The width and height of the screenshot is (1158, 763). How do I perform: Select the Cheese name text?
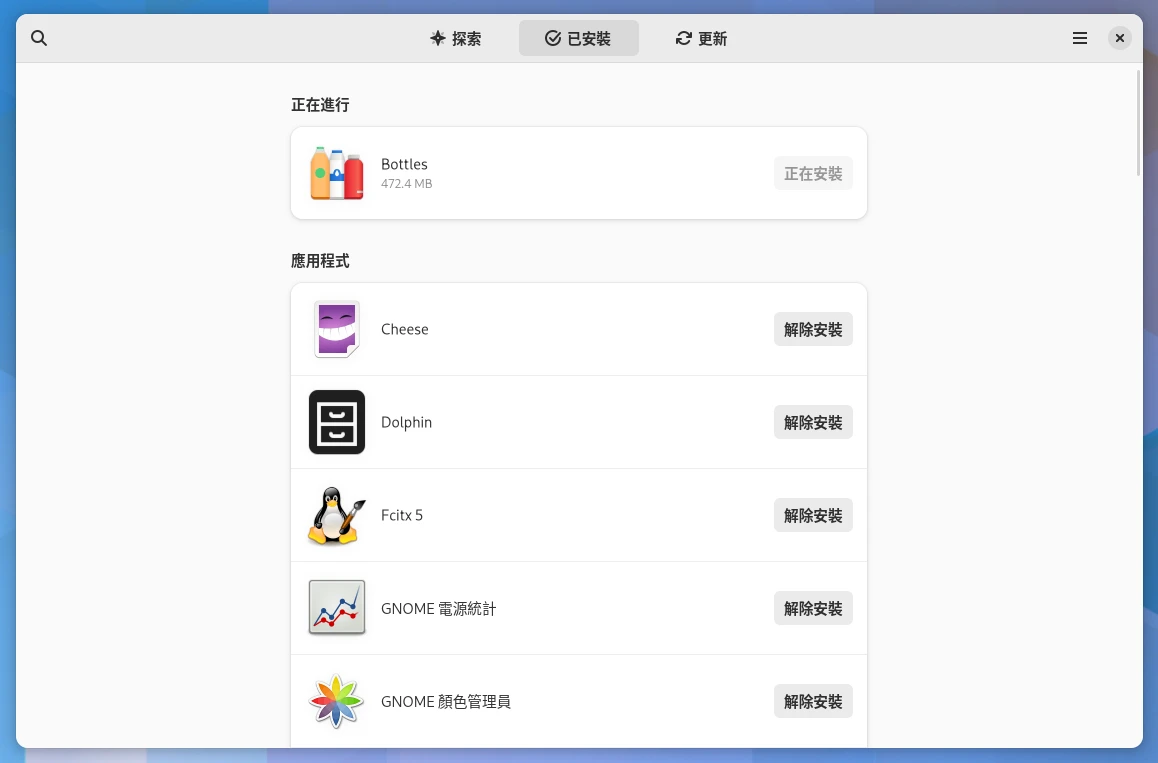405,329
